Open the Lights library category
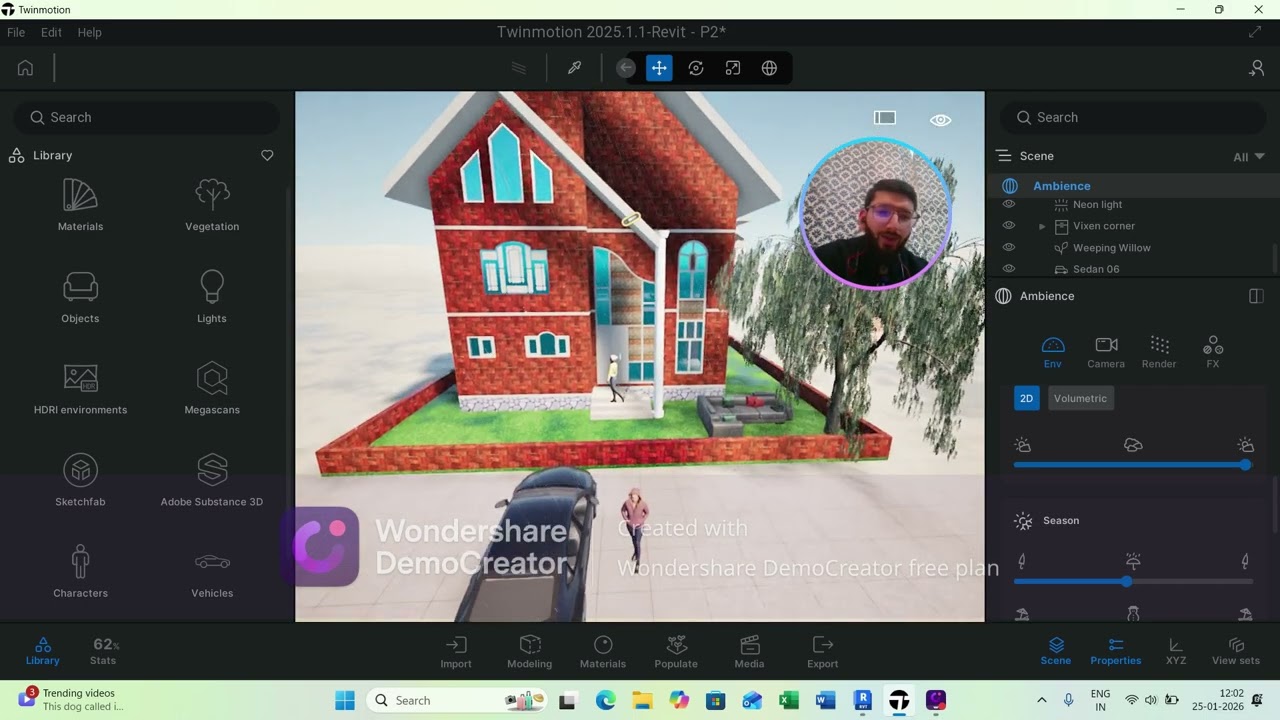The image size is (1280, 720). tap(212, 298)
